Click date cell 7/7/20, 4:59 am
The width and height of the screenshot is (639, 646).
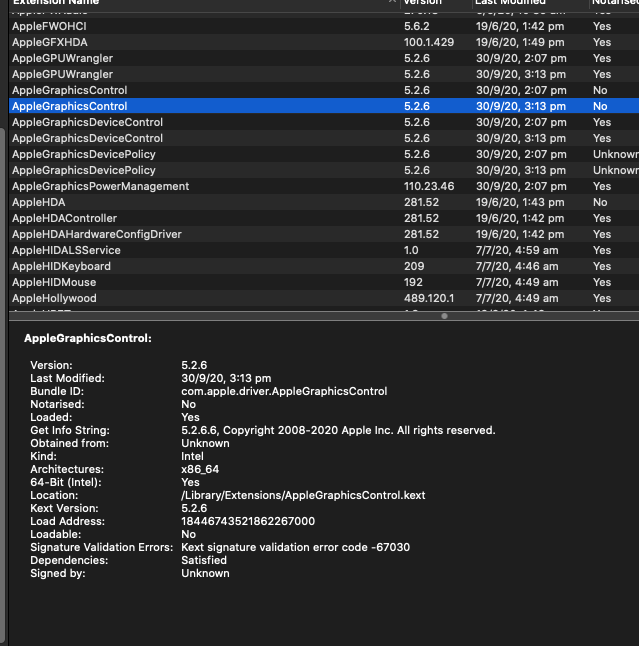(517, 250)
